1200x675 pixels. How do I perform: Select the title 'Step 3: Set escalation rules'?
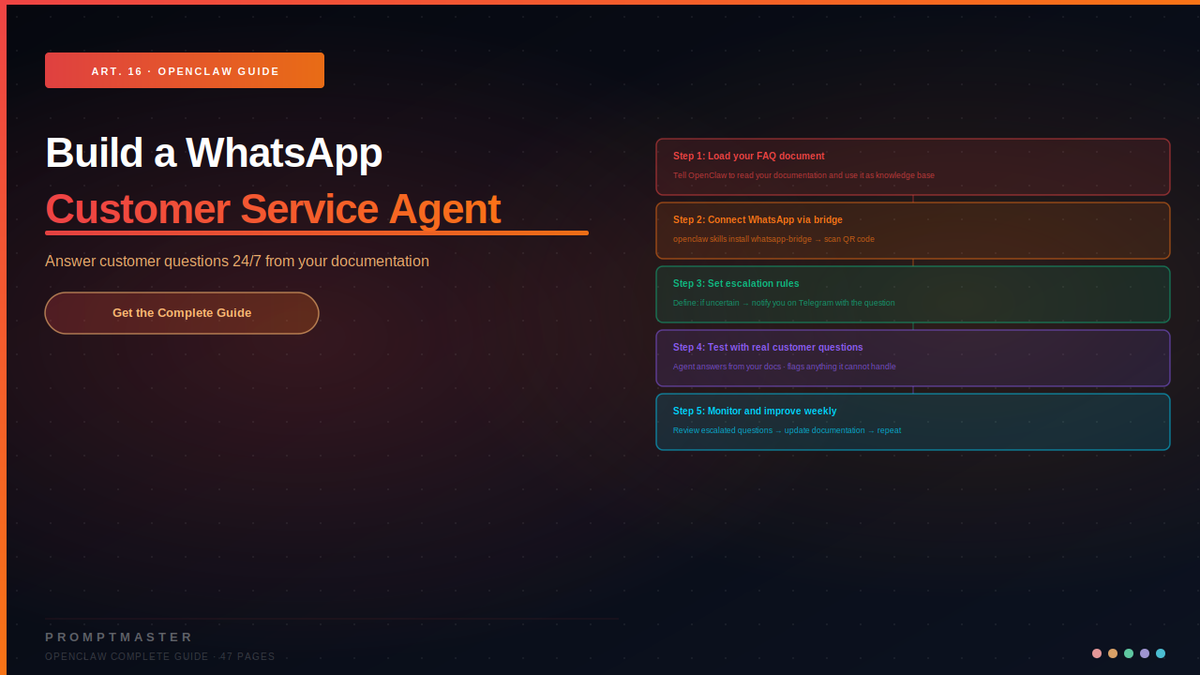(736, 284)
